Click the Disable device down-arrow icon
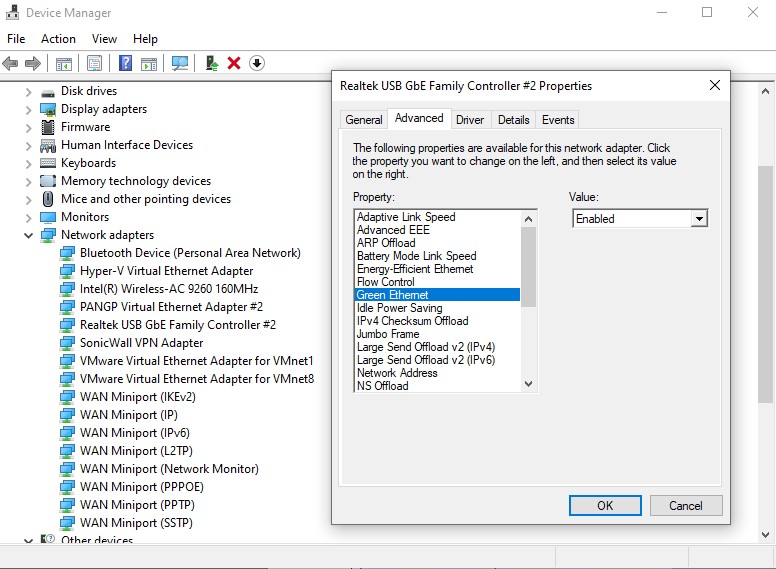The width and height of the screenshot is (776, 569). click(x=257, y=63)
